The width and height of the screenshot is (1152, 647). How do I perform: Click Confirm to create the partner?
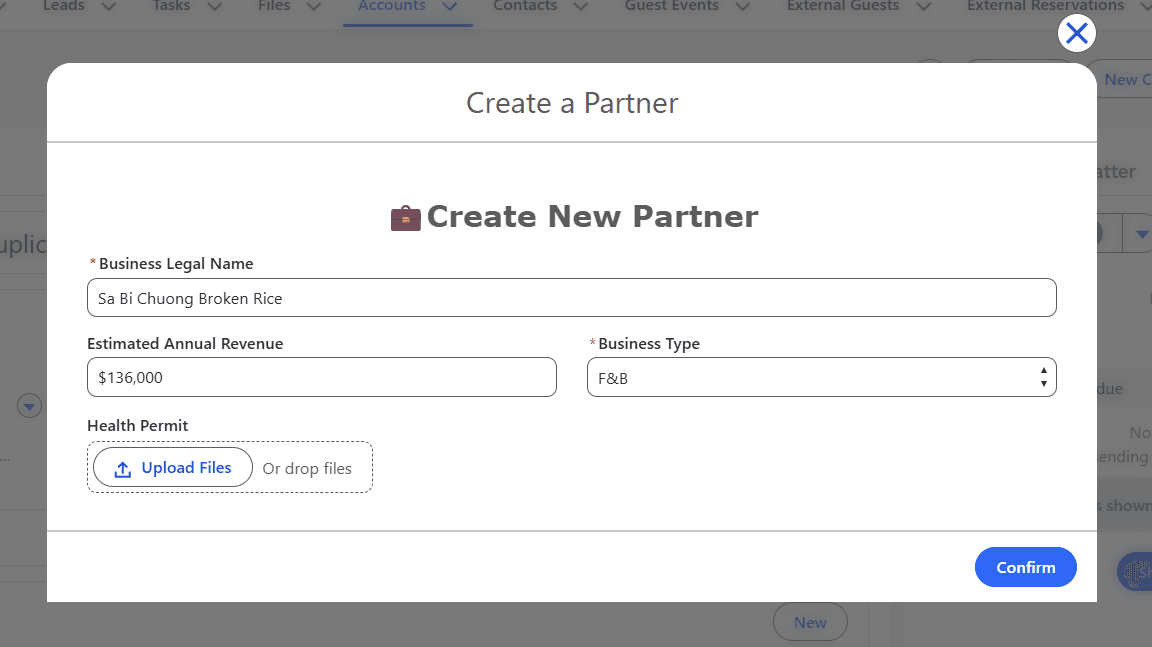[x=1026, y=567]
